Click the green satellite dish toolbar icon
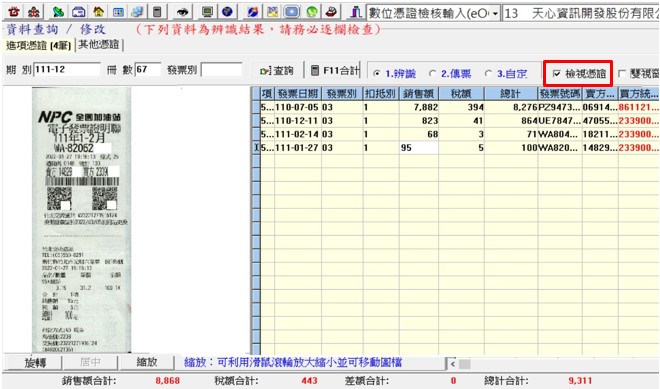 pos(59,12)
